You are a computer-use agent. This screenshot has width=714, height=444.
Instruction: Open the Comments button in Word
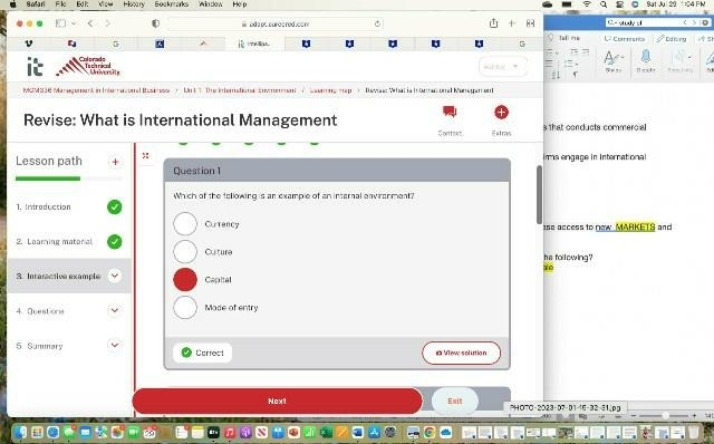click(x=624, y=39)
